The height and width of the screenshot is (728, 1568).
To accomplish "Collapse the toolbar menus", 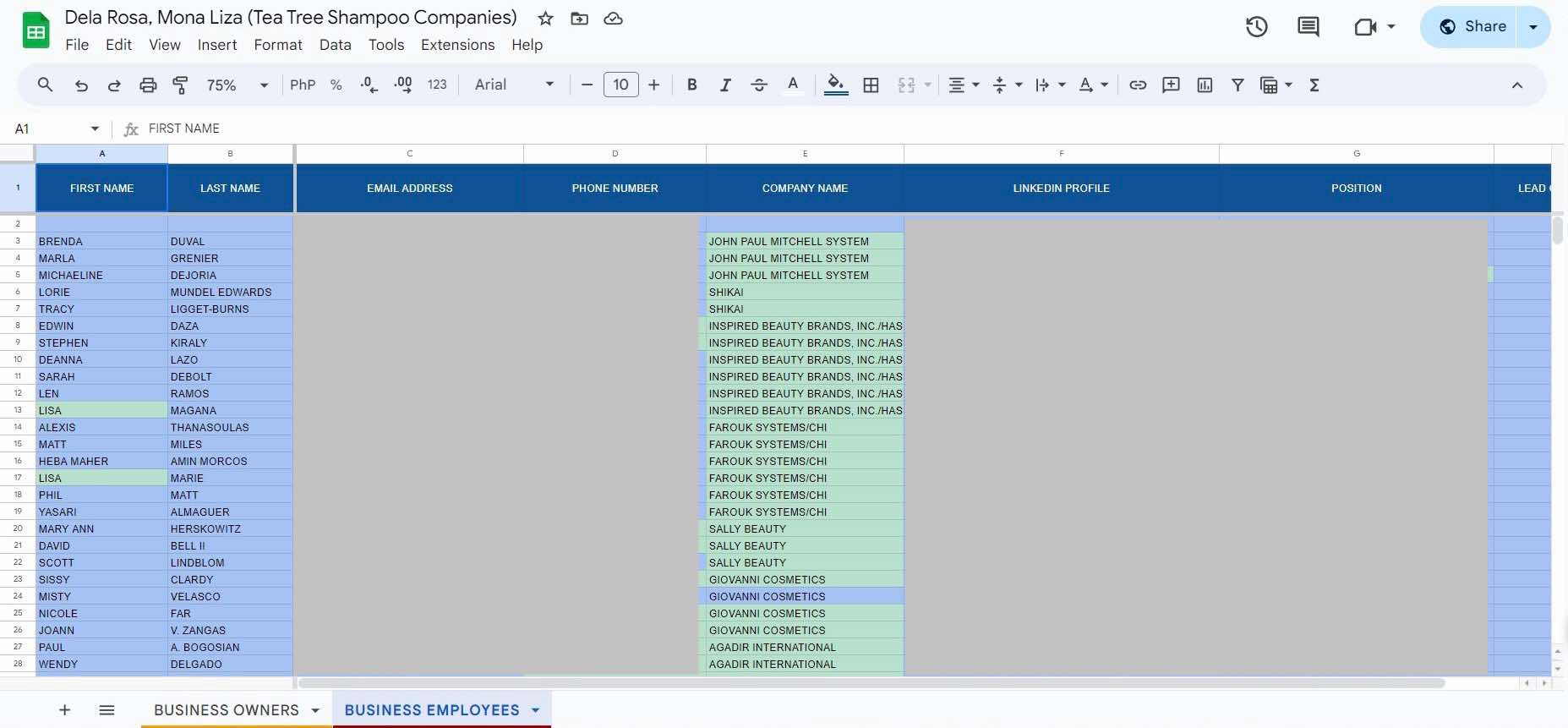I will coord(1517,85).
